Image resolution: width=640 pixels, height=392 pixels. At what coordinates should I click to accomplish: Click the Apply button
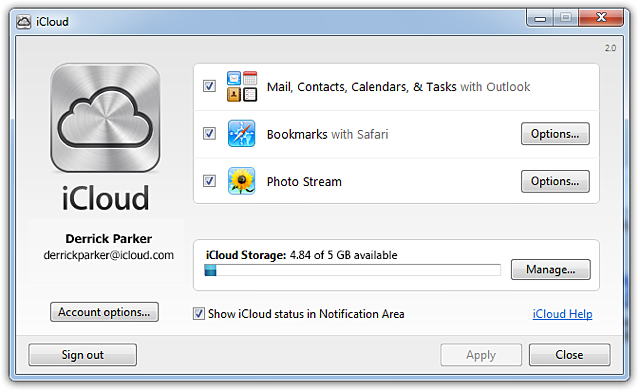tap(481, 355)
